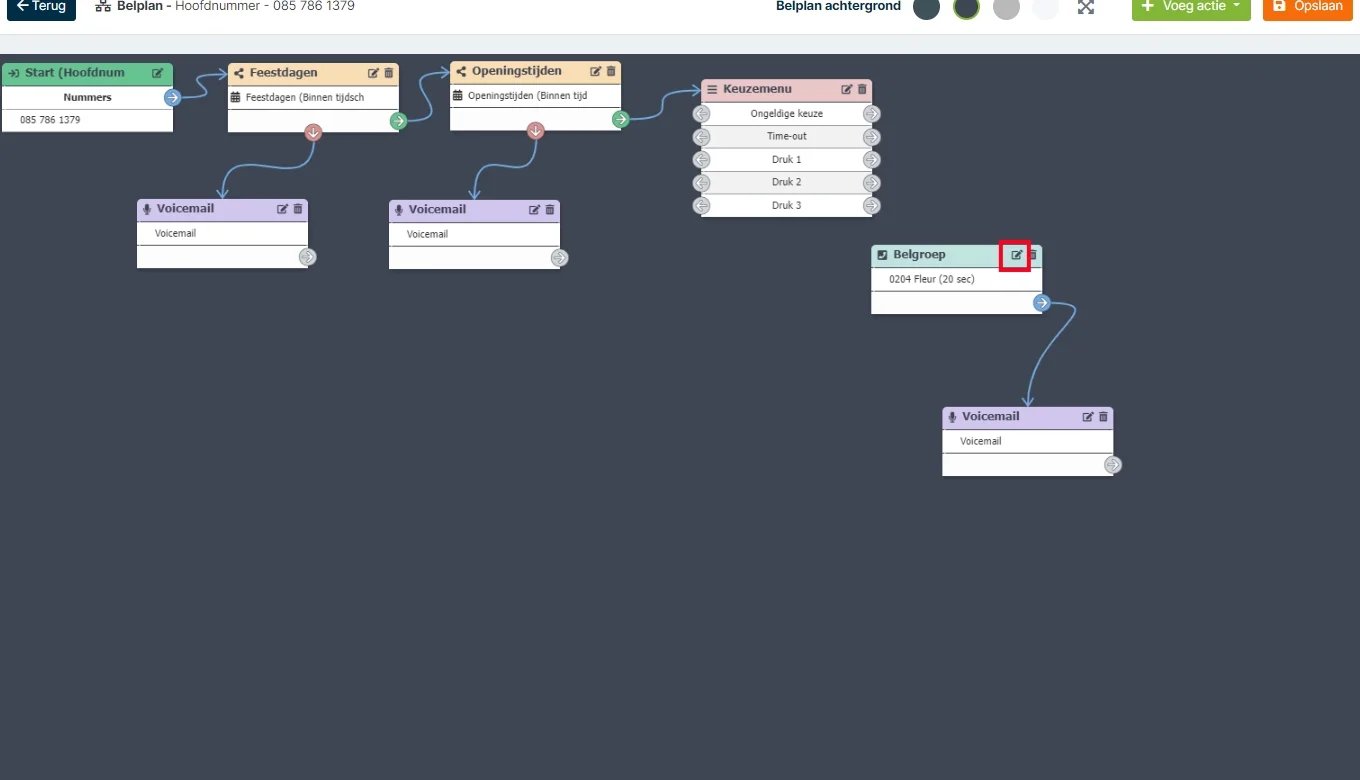Click the fullscreen expand icon
The image size is (1360, 780).
1086,7
